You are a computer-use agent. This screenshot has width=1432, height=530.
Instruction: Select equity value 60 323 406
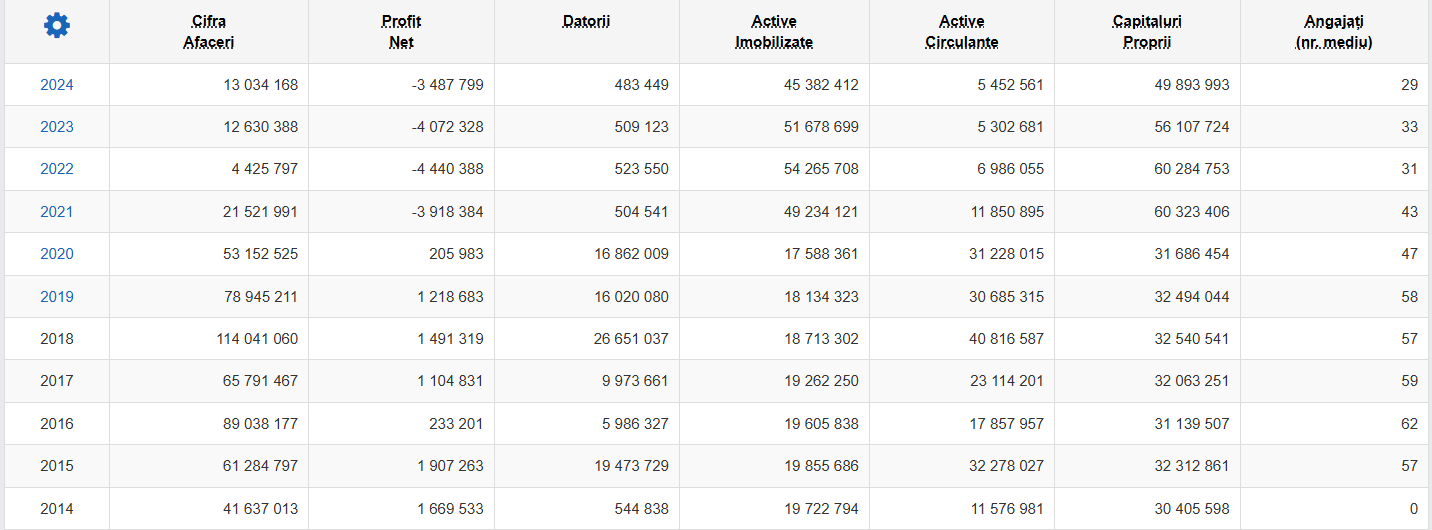pyautogui.click(x=1192, y=212)
